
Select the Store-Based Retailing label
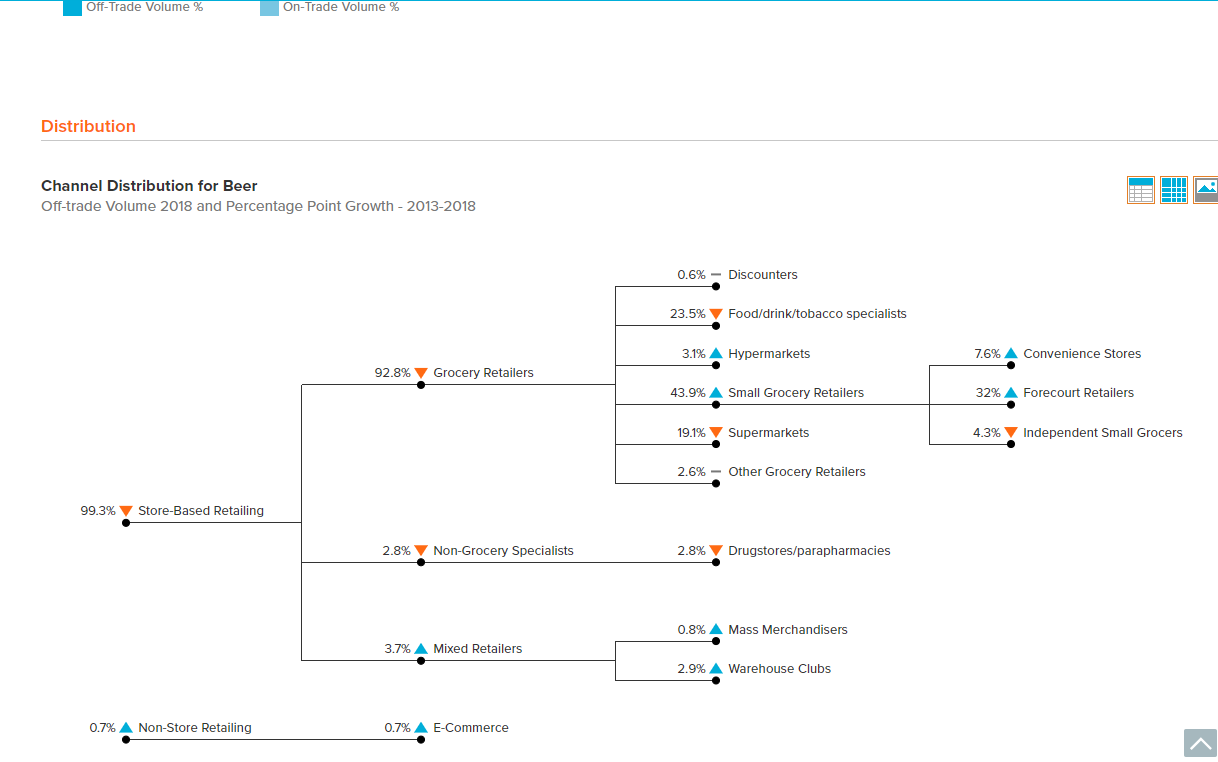point(201,511)
